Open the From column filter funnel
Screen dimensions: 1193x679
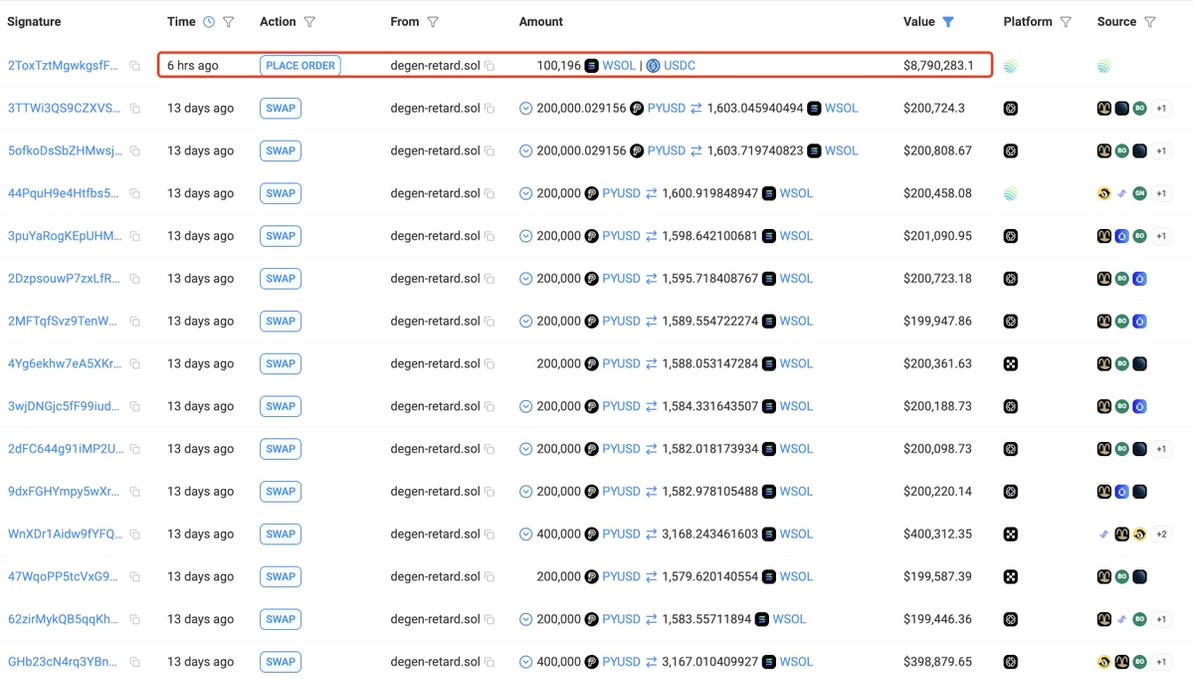click(431, 21)
